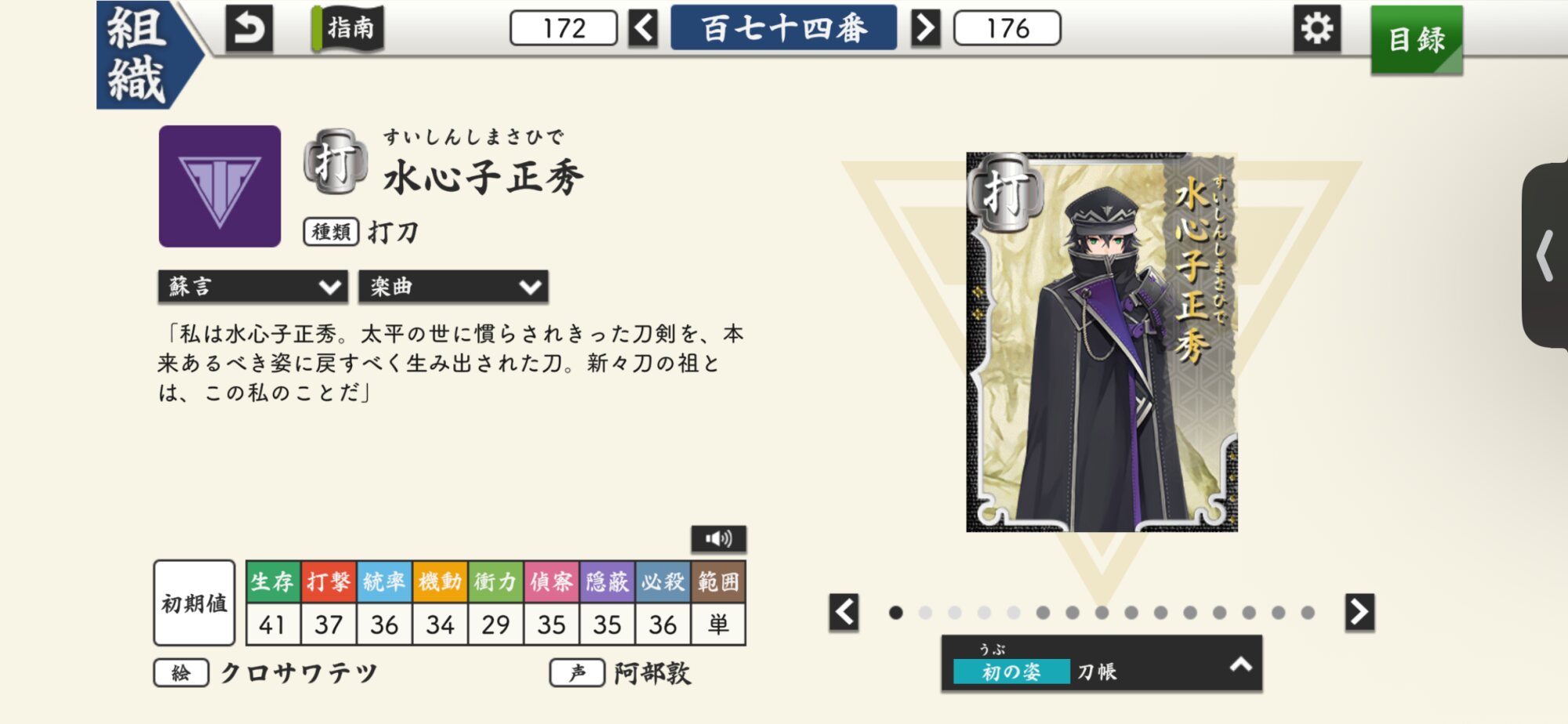The image size is (1568, 724).
Task: Open the 楽曲 dropdown
Action: (453, 287)
